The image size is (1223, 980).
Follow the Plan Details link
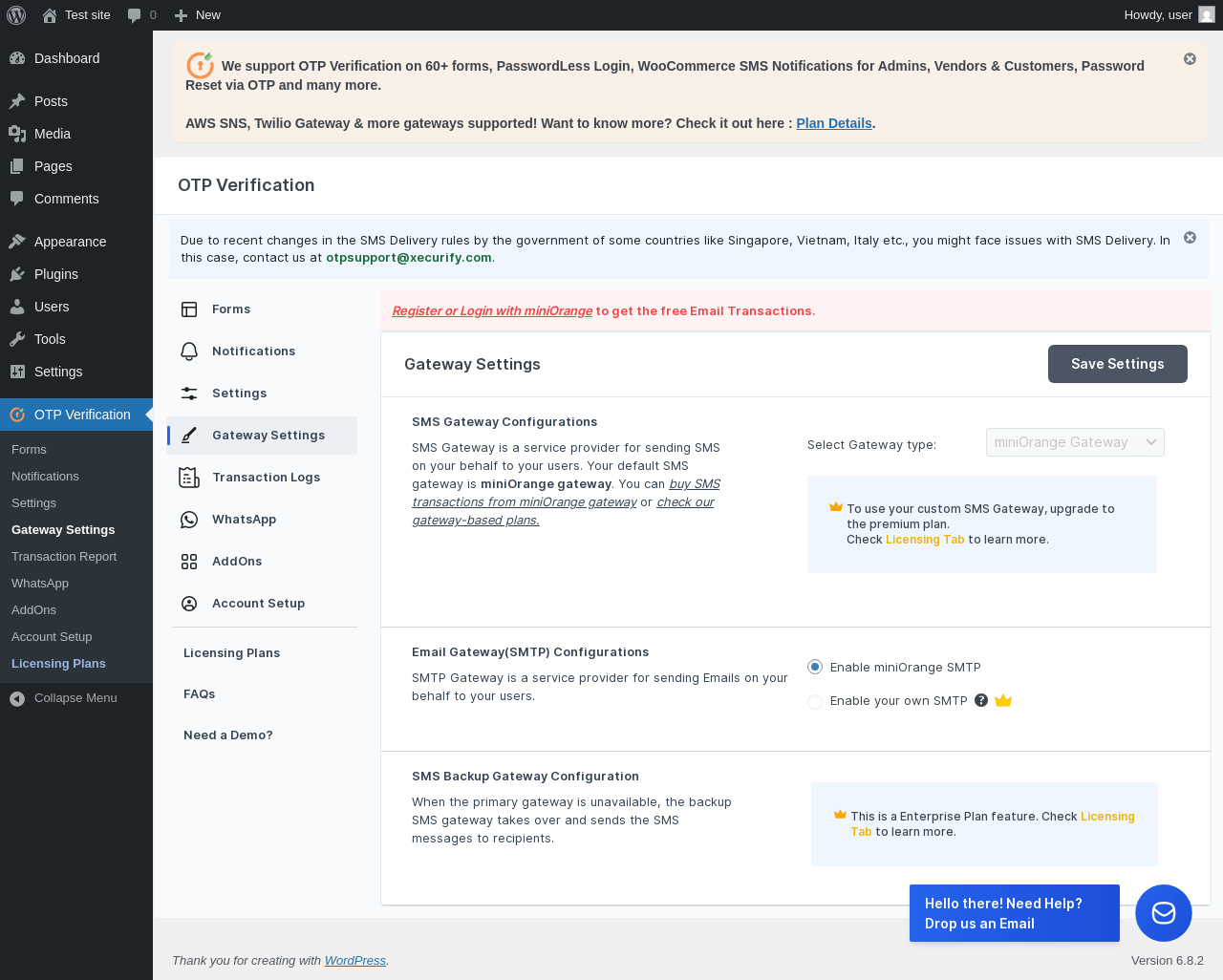pos(834,123)
